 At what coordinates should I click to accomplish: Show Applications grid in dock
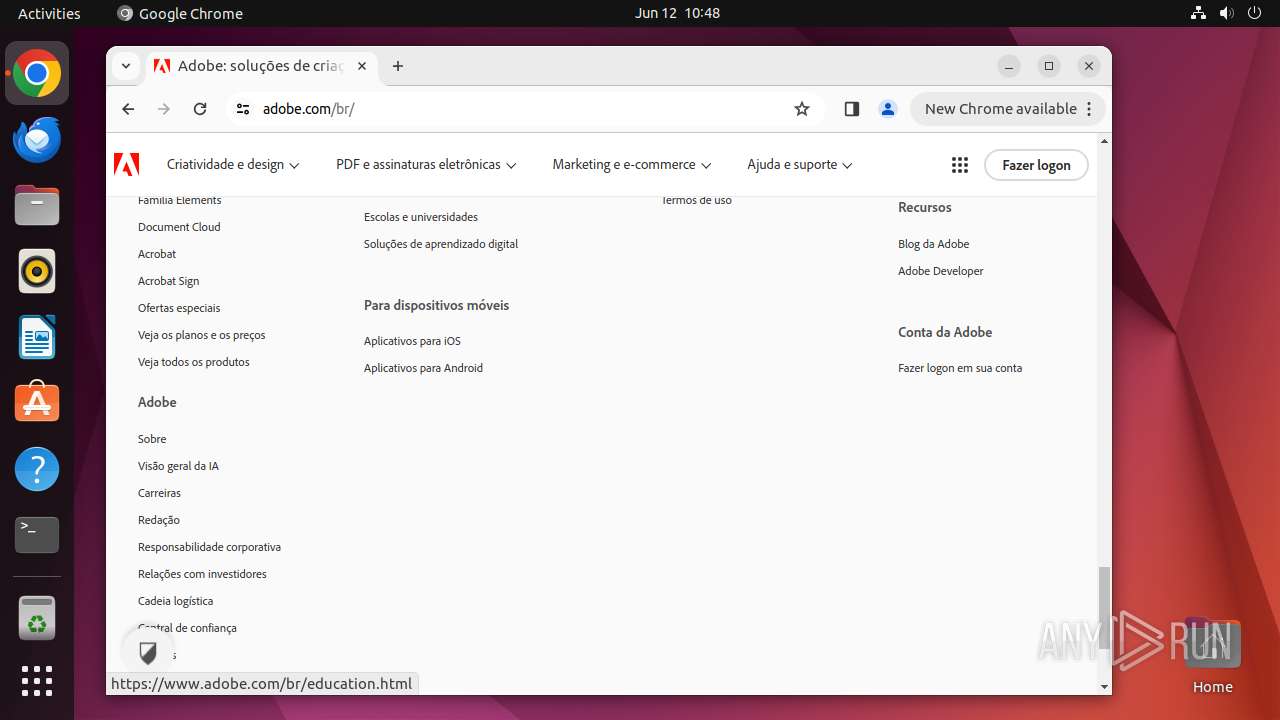(x=37, y=681)
